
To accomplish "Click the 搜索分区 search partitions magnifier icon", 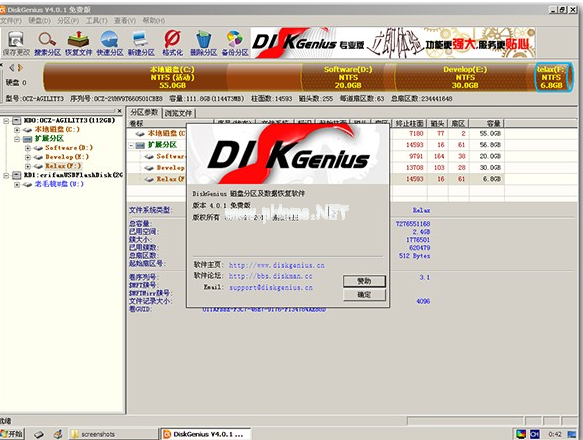I will (47, 43).
